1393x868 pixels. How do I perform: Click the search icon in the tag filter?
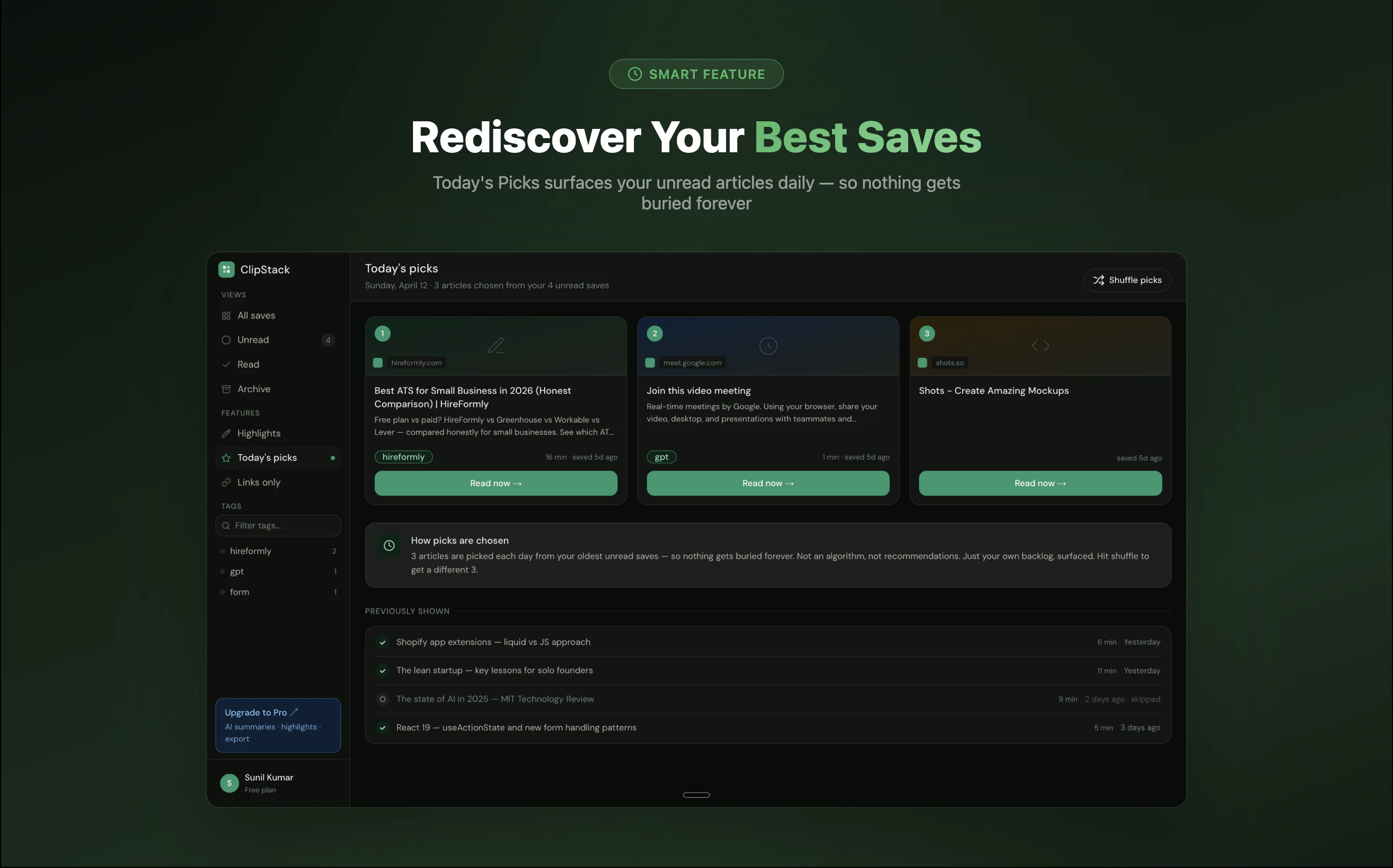tap(226, 525)
